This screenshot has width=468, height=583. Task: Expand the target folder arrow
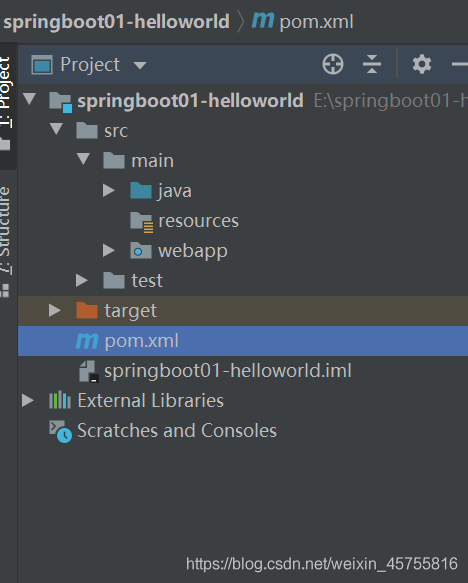55,310
